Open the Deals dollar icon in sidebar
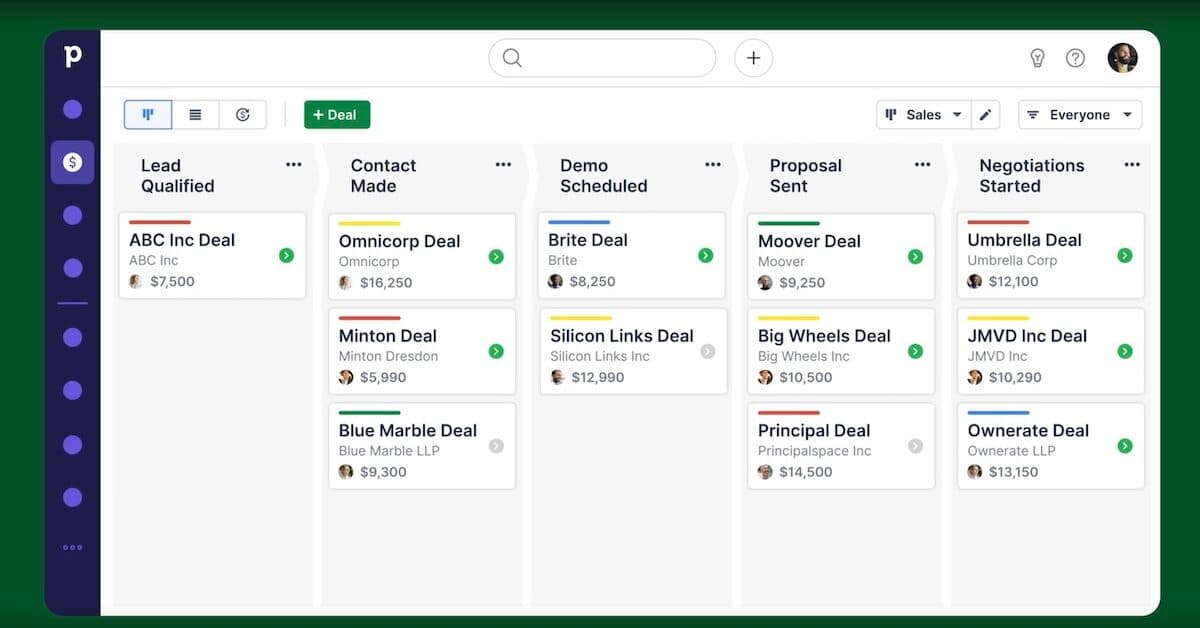The width and height of the screenshot is (1200, 628). 72,162
